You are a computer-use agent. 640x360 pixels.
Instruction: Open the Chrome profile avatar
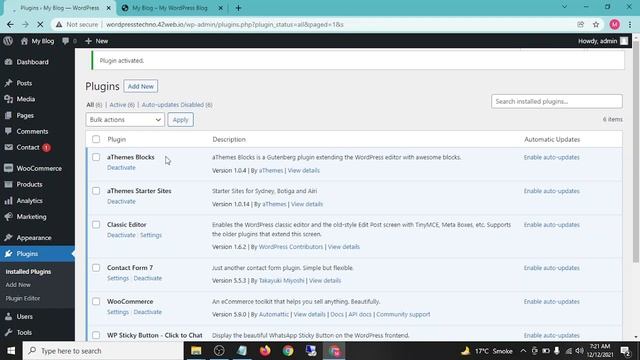[615, 24]
